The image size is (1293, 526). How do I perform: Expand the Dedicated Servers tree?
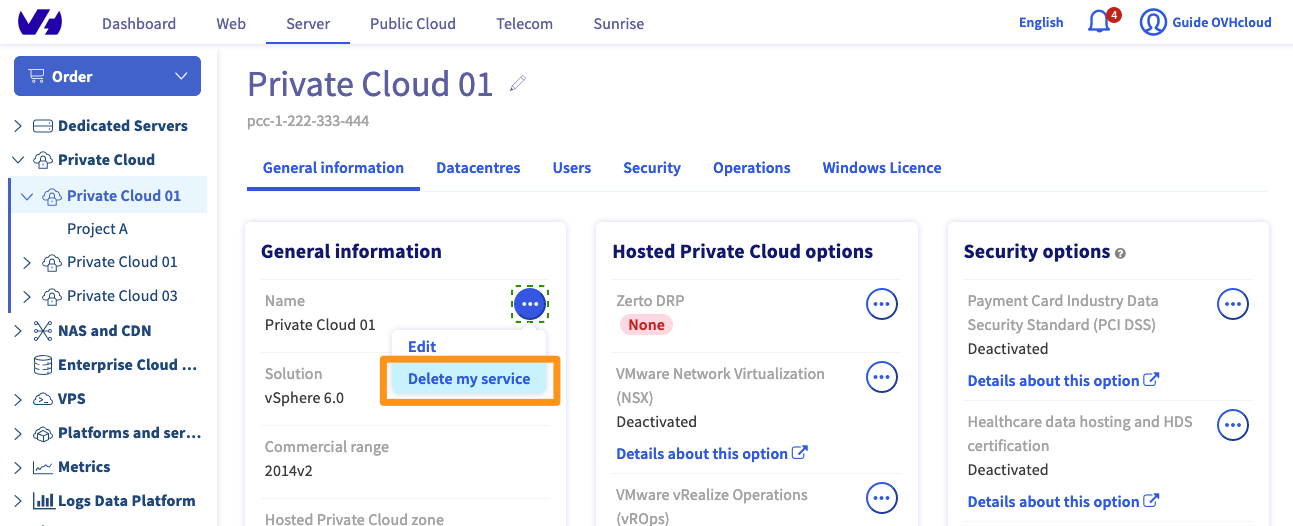click(x=18, y=126)
